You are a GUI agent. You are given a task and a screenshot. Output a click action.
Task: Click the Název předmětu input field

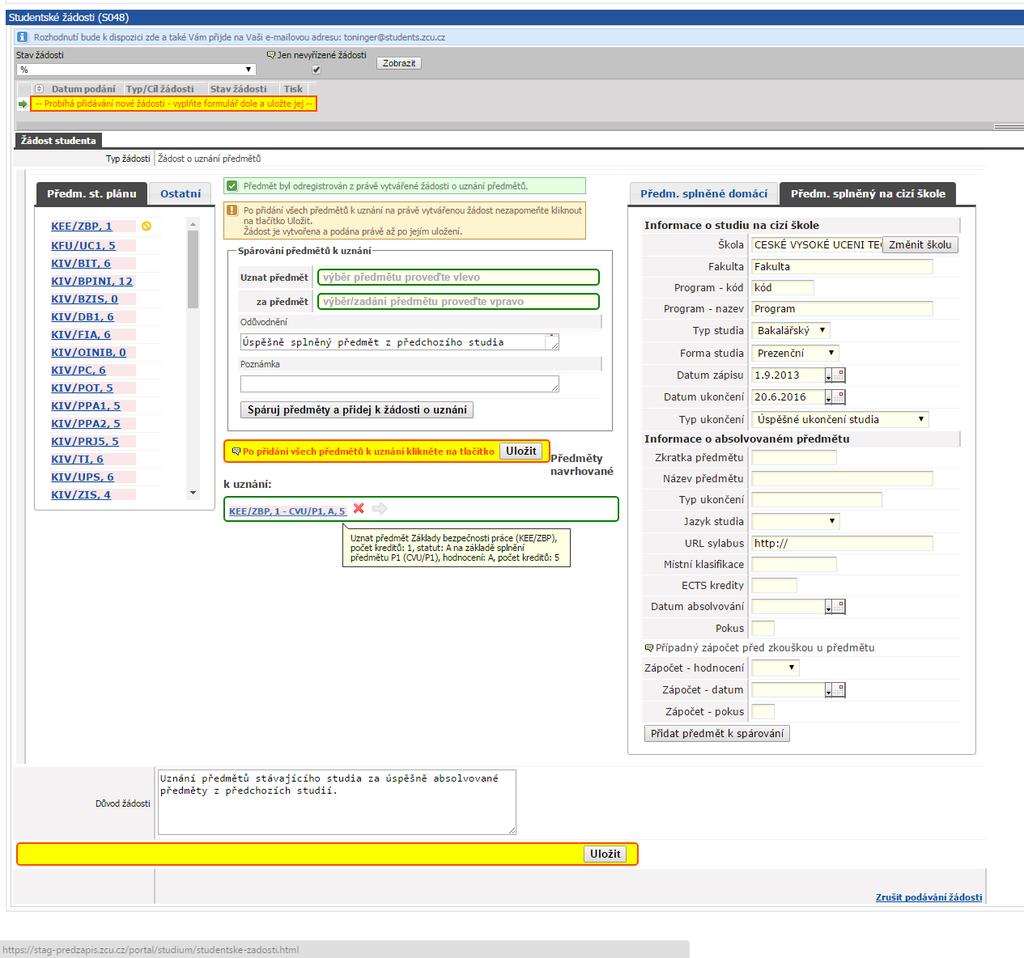[x=842, y=479]
